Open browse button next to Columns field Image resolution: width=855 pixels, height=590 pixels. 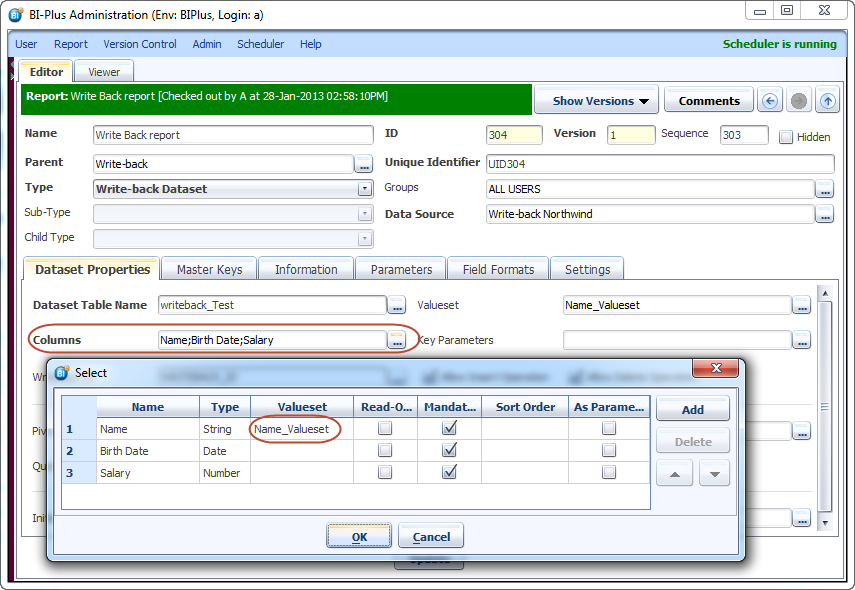point(397,340)
